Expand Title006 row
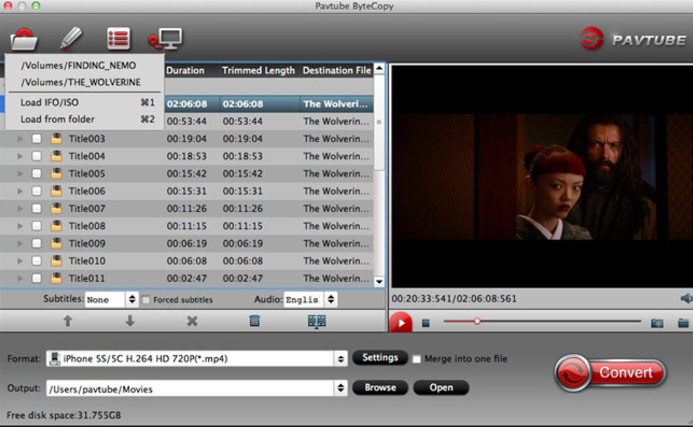This screenshot has height=427, width=693. 20,191
